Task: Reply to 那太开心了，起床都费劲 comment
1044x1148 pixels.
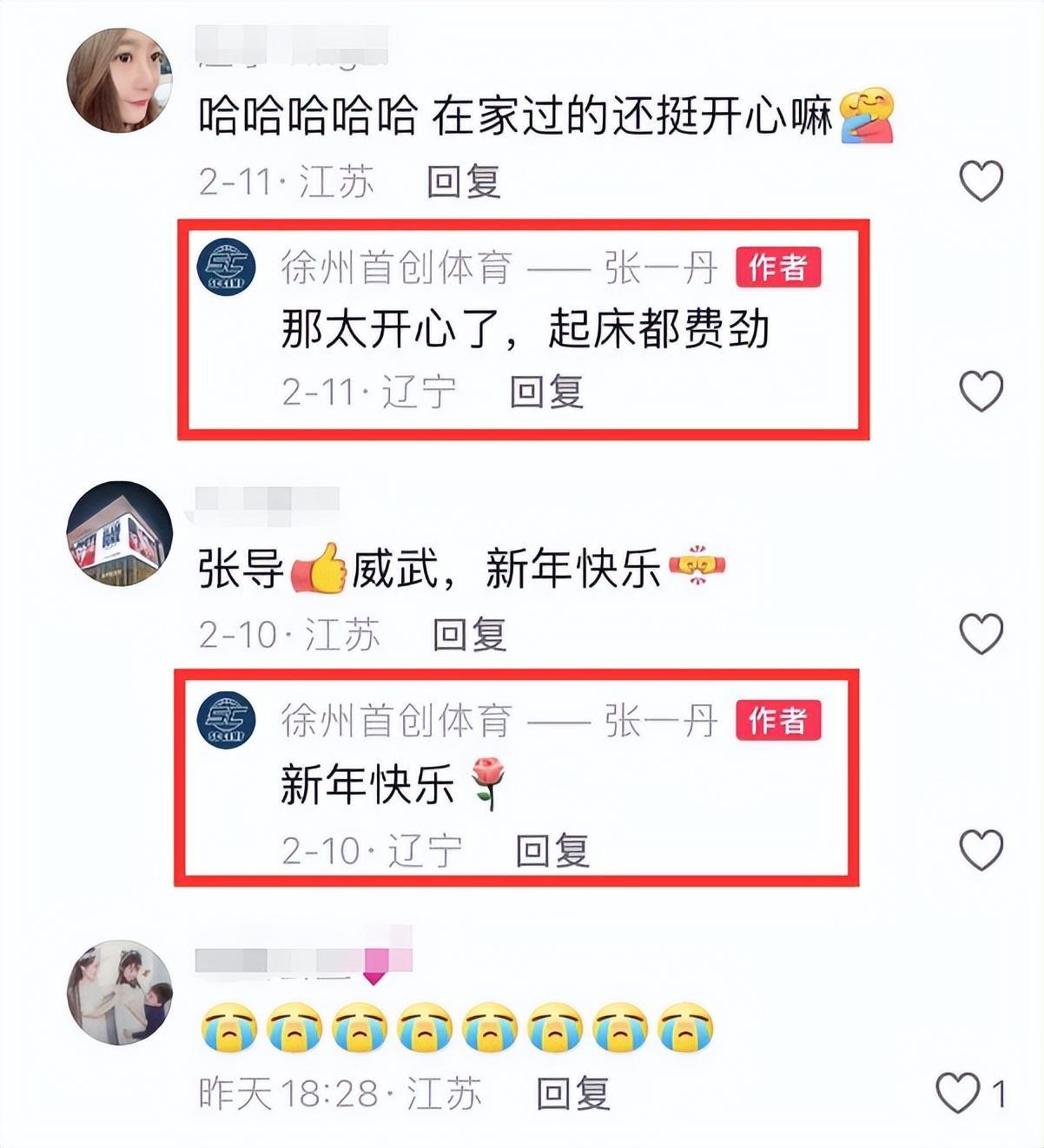Action: tap(546, 392)
